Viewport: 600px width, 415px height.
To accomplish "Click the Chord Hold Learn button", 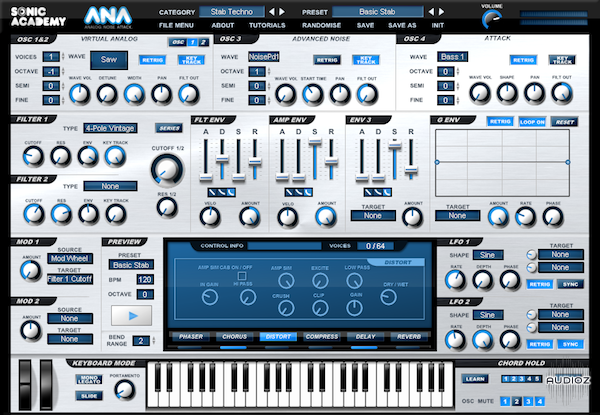I will coord(475,379).
